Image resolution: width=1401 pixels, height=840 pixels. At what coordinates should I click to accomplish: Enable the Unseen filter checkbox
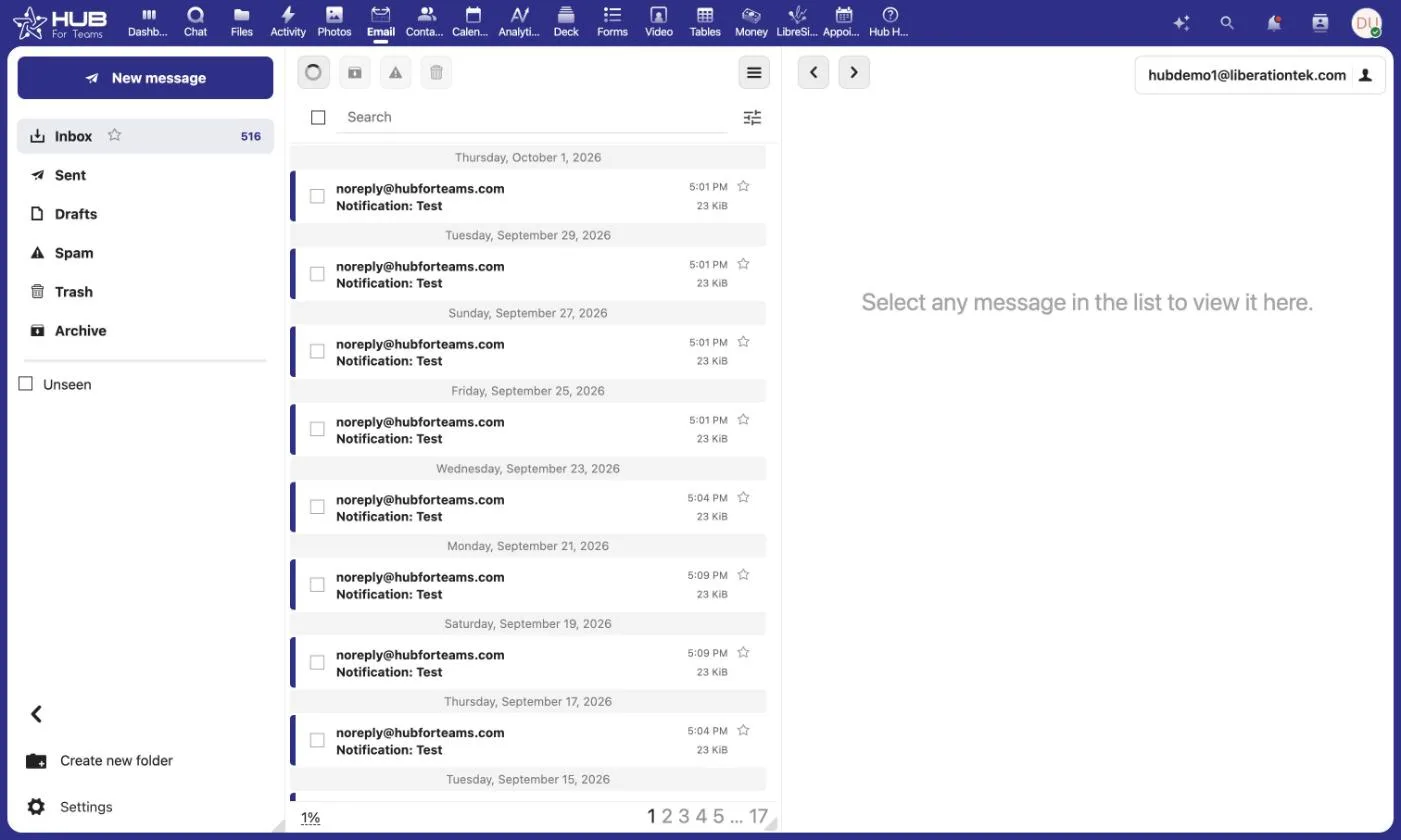click(x=26, y=384)
